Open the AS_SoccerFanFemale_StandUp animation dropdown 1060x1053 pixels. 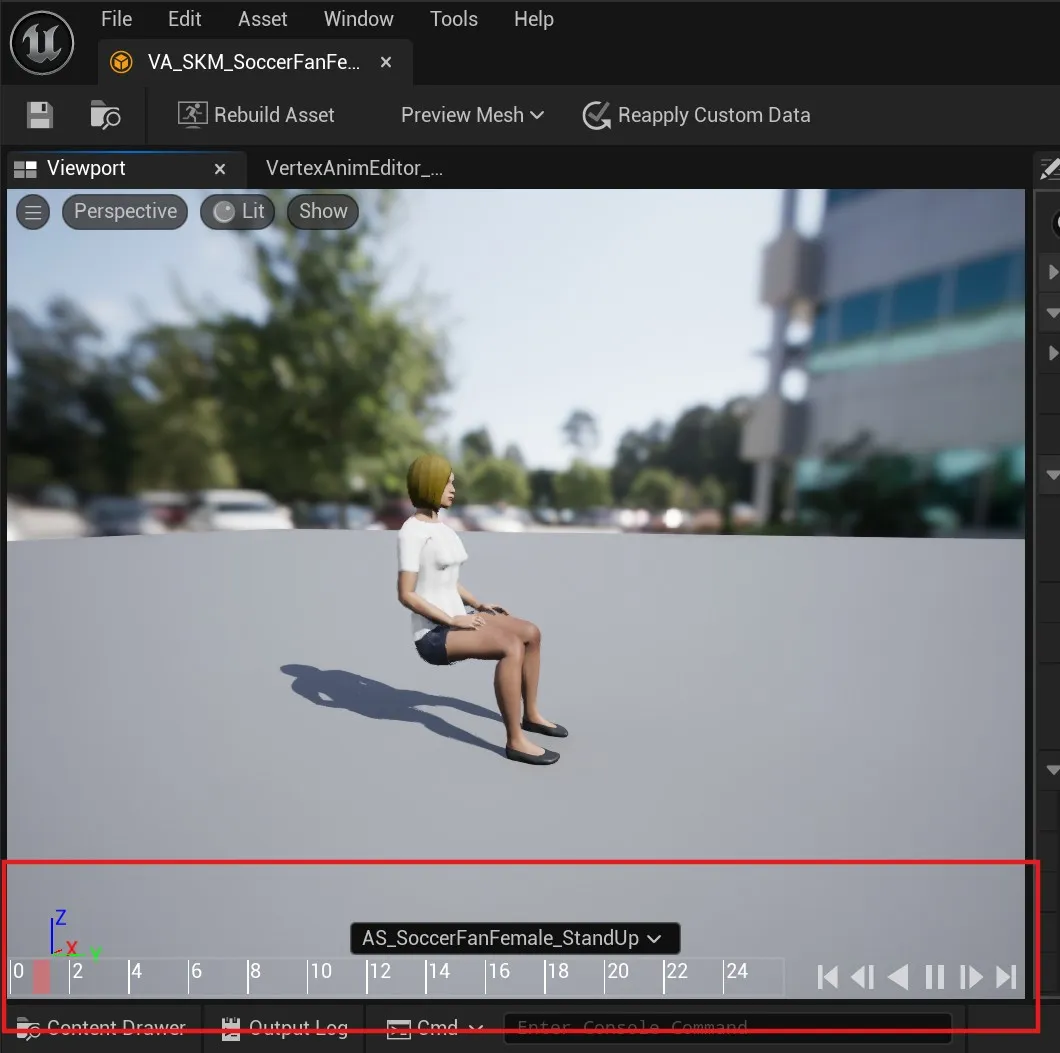[x=513, y=938]
